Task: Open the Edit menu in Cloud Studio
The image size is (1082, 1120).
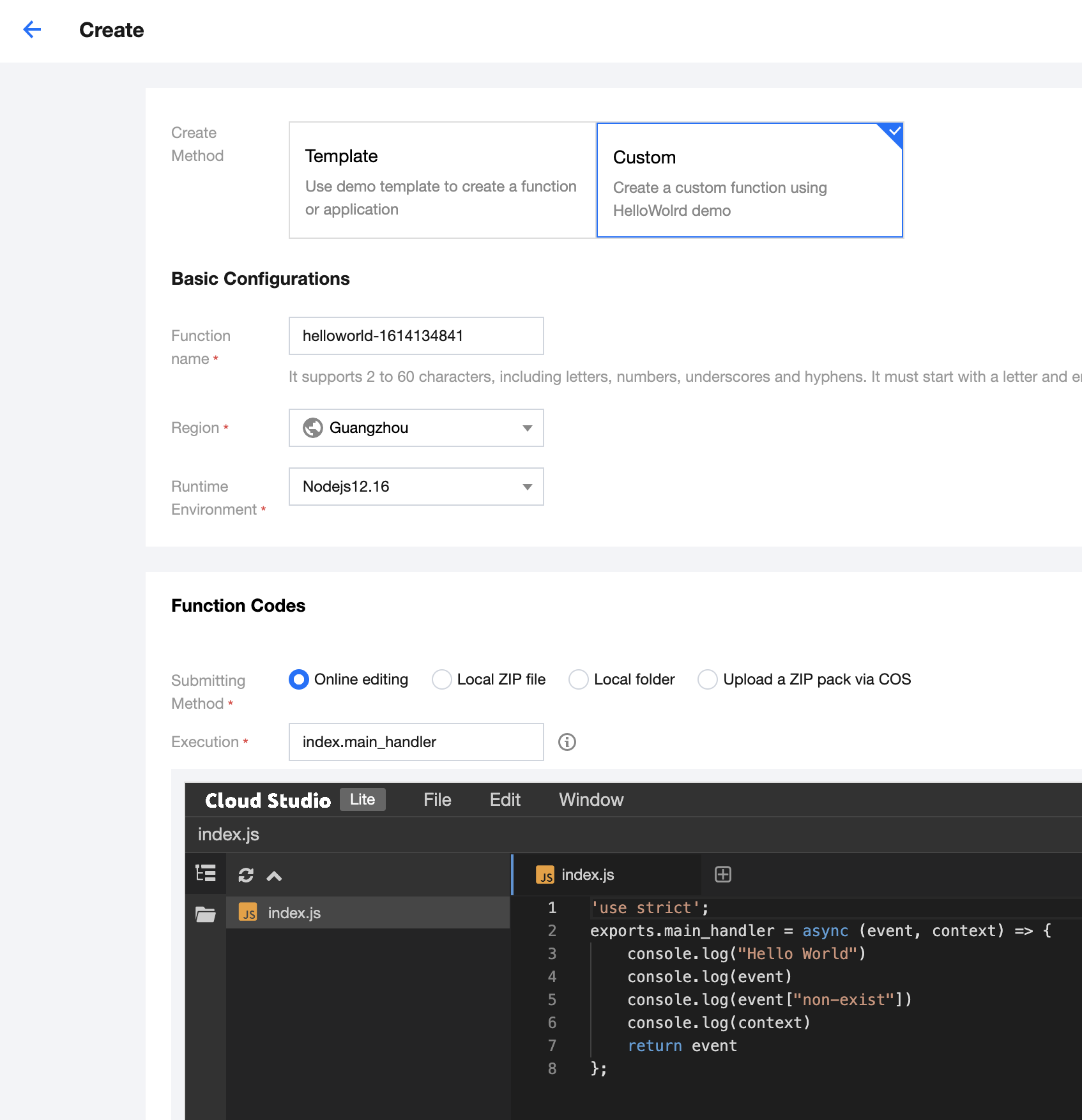Action: coord(505,800)
